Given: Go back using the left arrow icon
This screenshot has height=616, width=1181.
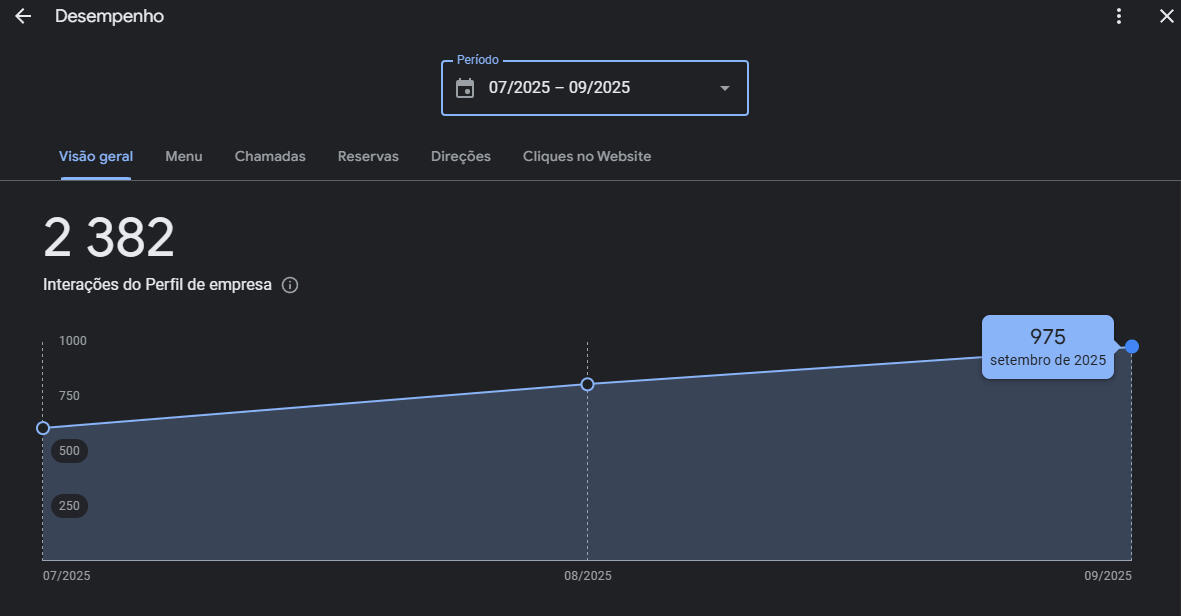Looking at the screenshot, I should [x=22, y=17].
